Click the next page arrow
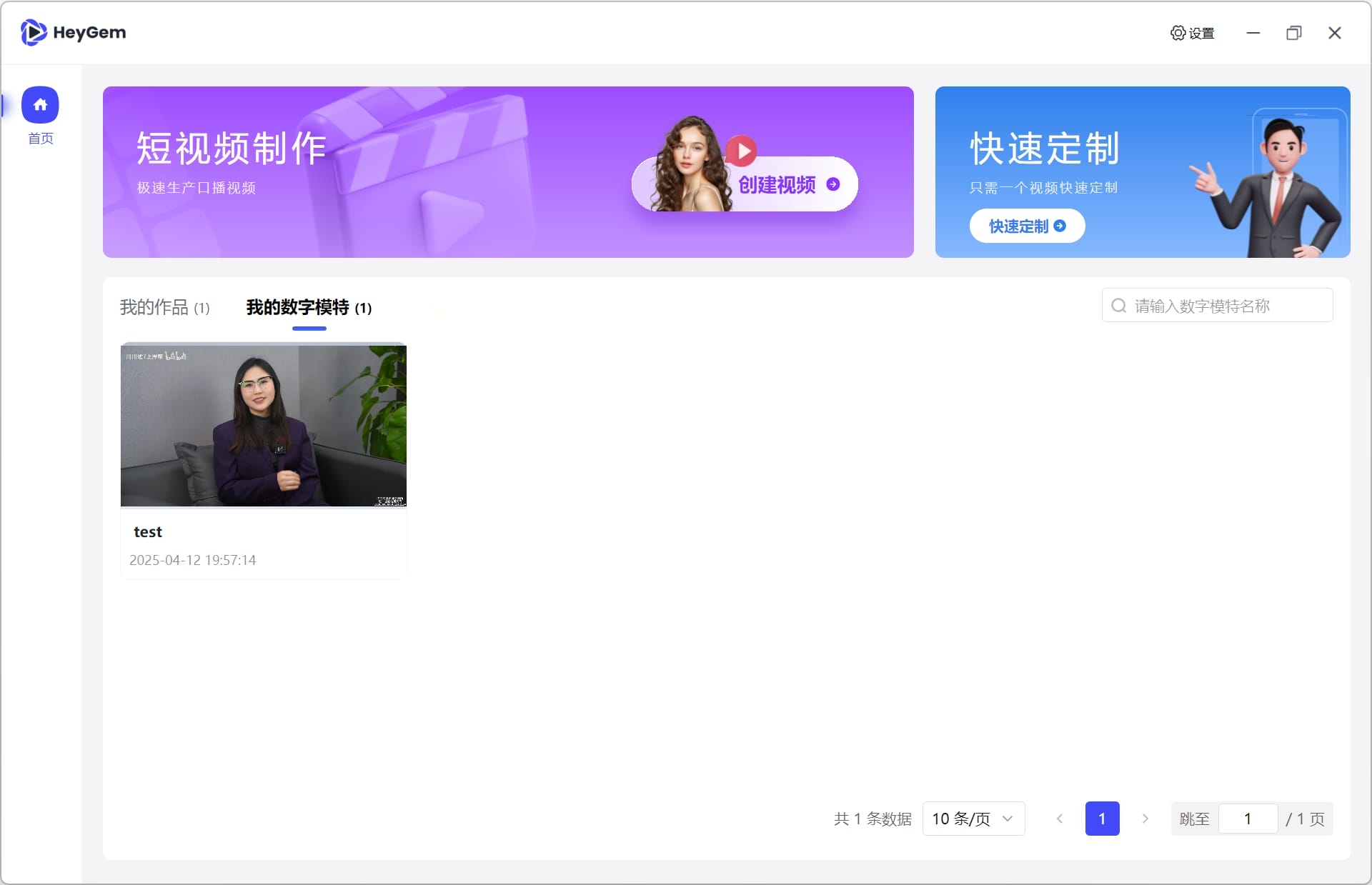This screenshot has width=1372, height=885. (x=1145, y=819)
